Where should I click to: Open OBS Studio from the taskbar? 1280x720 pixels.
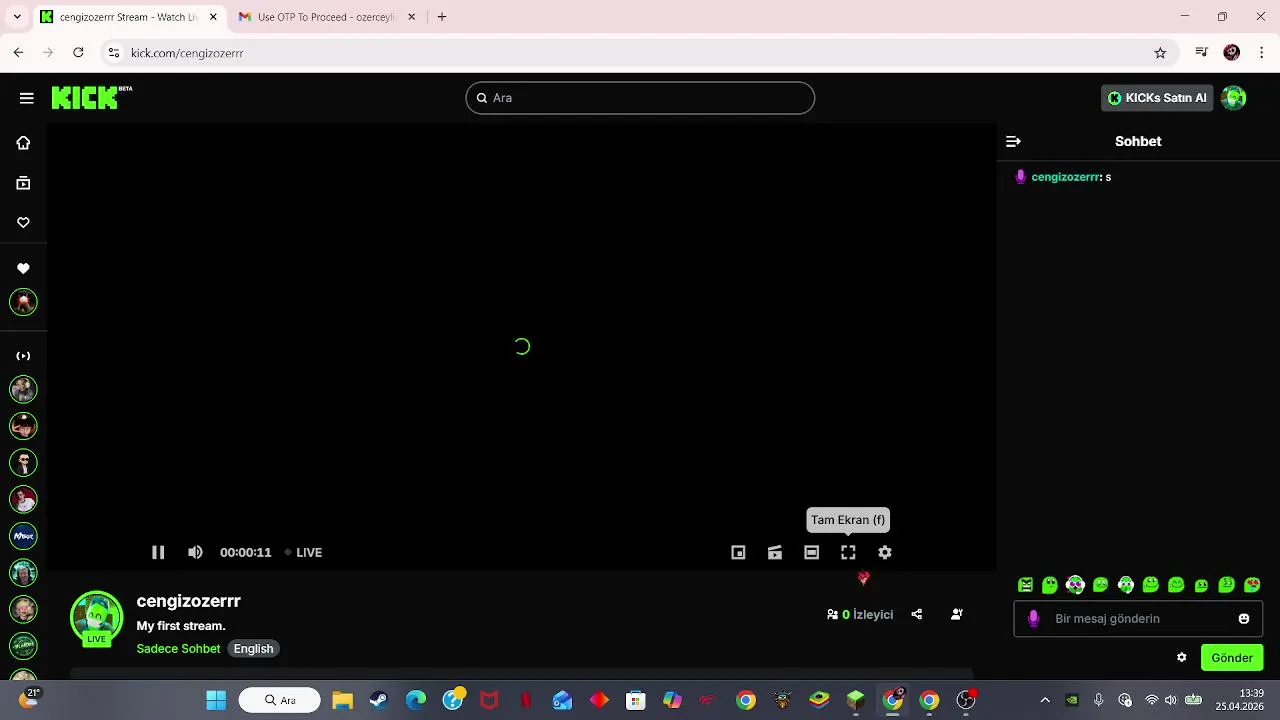(966, 700)
